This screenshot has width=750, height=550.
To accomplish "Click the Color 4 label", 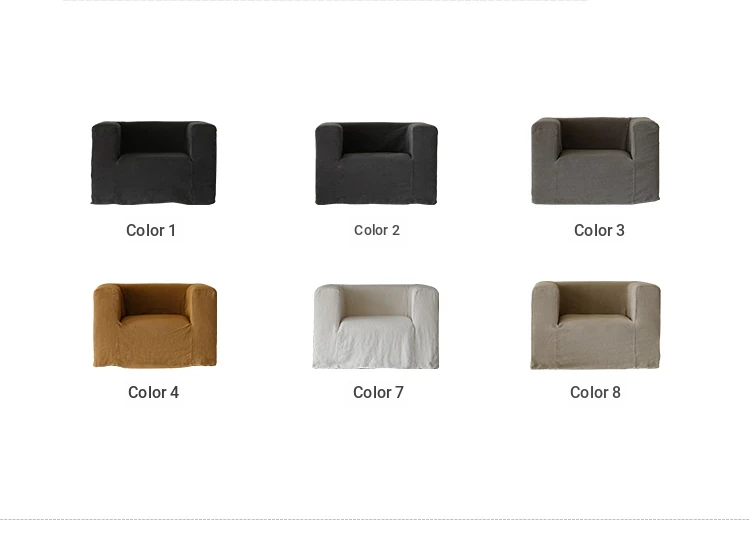I will pos(154,393).
